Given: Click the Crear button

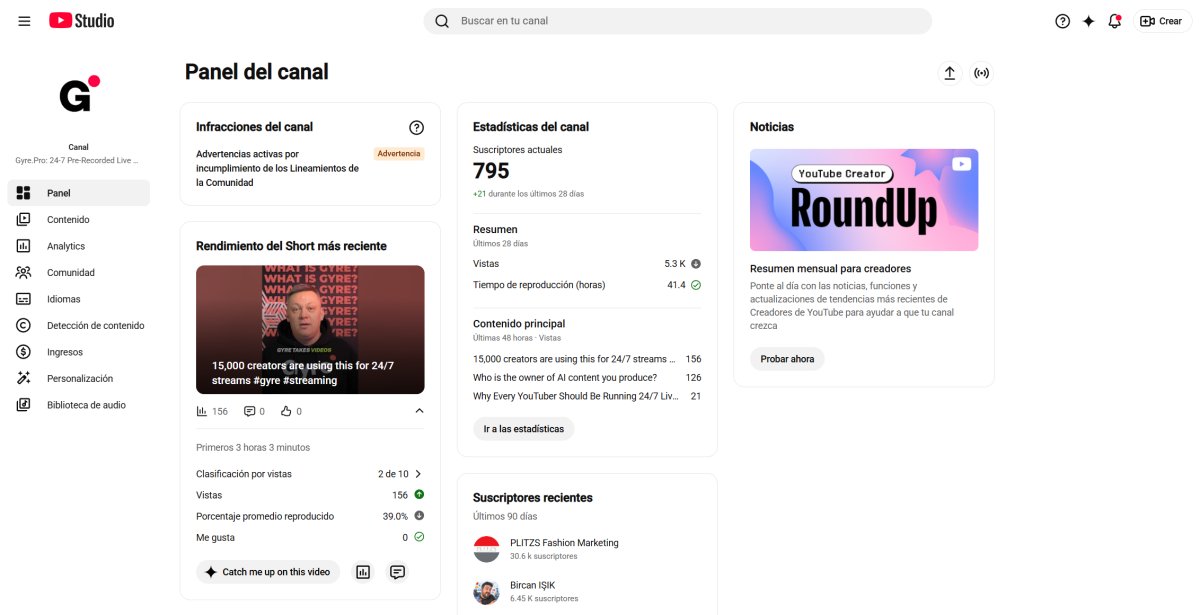Looking at the screenshot, I should tap(1162, 21).
